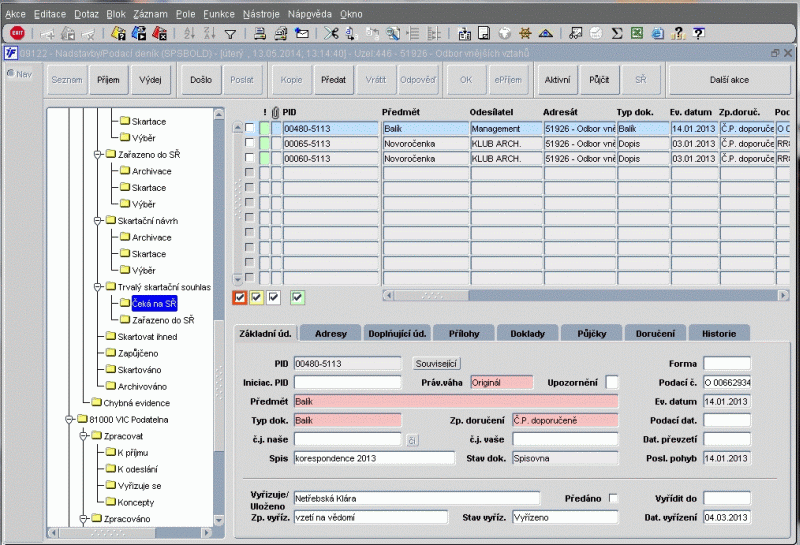Click the red EXIT icon in toolbar
The image size is (800, 545).
click(x=17, y=33)
